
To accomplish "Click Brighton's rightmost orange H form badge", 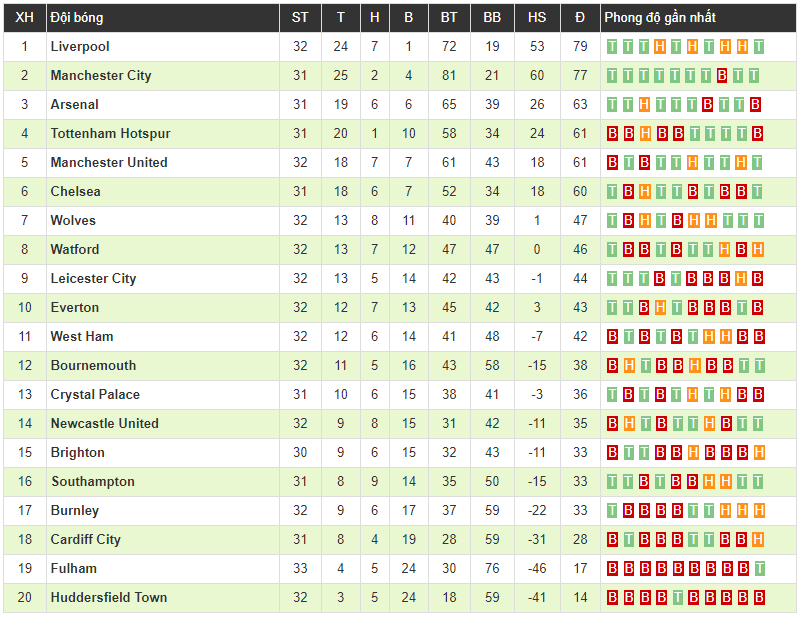I will tap(758, 453).
